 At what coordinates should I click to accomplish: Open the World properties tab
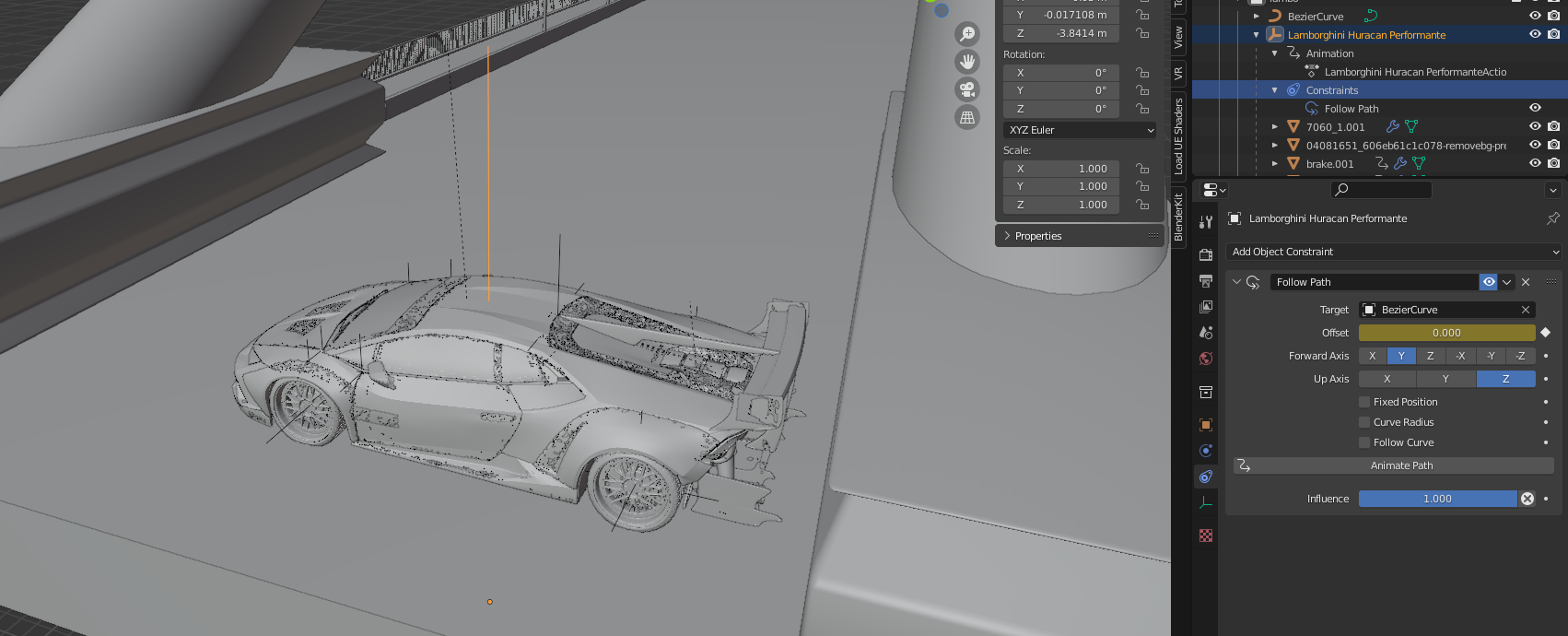pyautogui.click(x=1206, y=359)
